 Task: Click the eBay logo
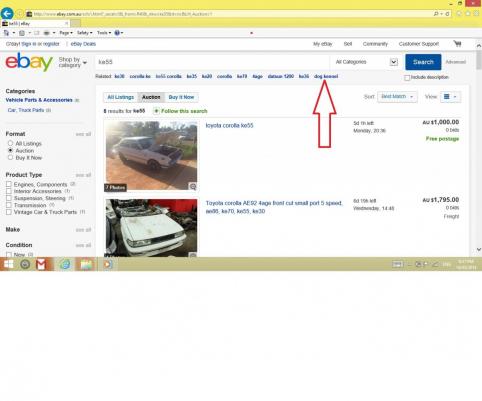pyautogui.click(x=29, y=62)
